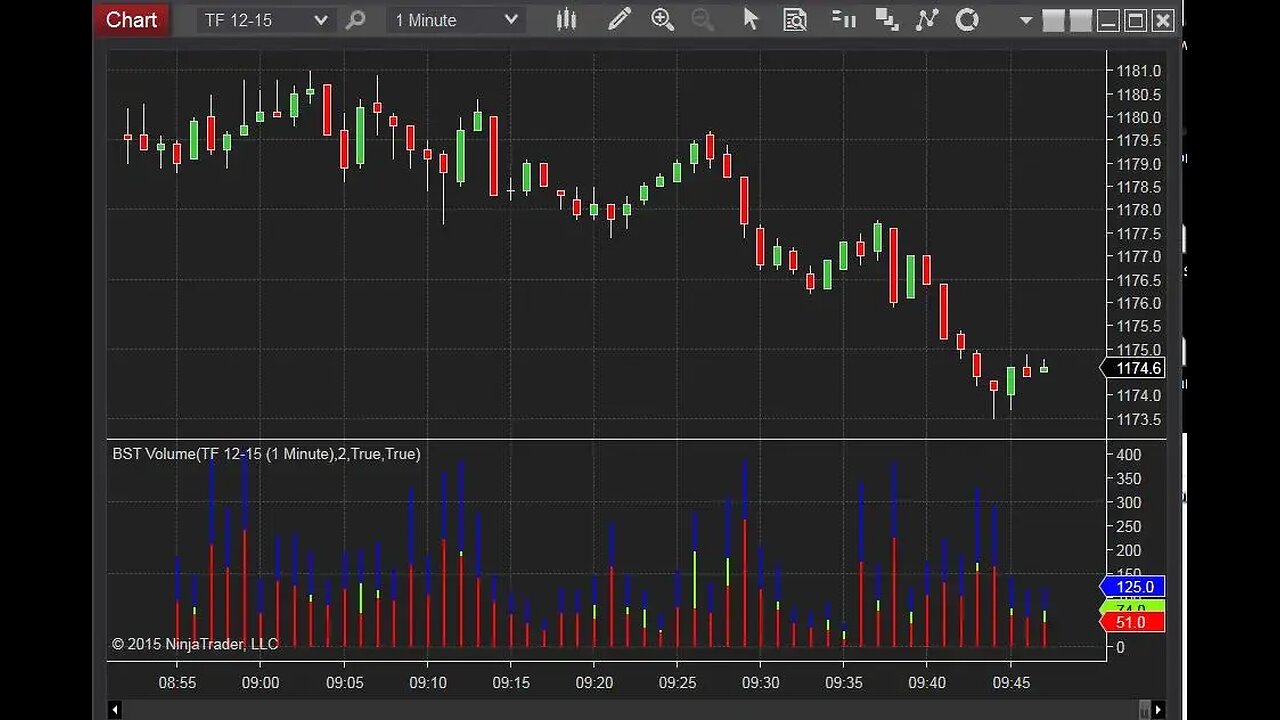This screenshot has width=1280, height=720.
Task: Reload chart data with refresh icon
Action: [x=967, y=19]
